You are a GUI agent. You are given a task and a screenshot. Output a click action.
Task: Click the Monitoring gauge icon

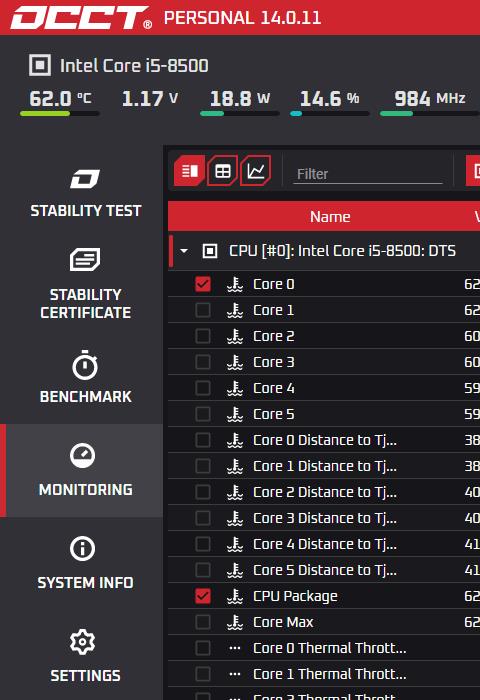coord(83,455)
